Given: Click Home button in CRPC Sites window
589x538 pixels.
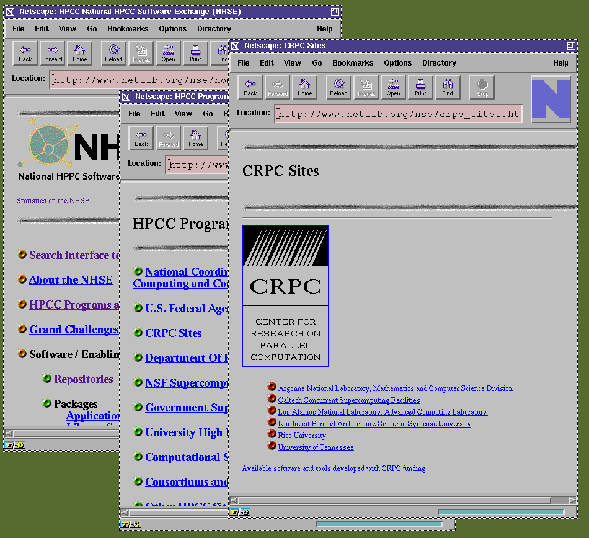Looking at the screenshot, I should coord(305,87).
